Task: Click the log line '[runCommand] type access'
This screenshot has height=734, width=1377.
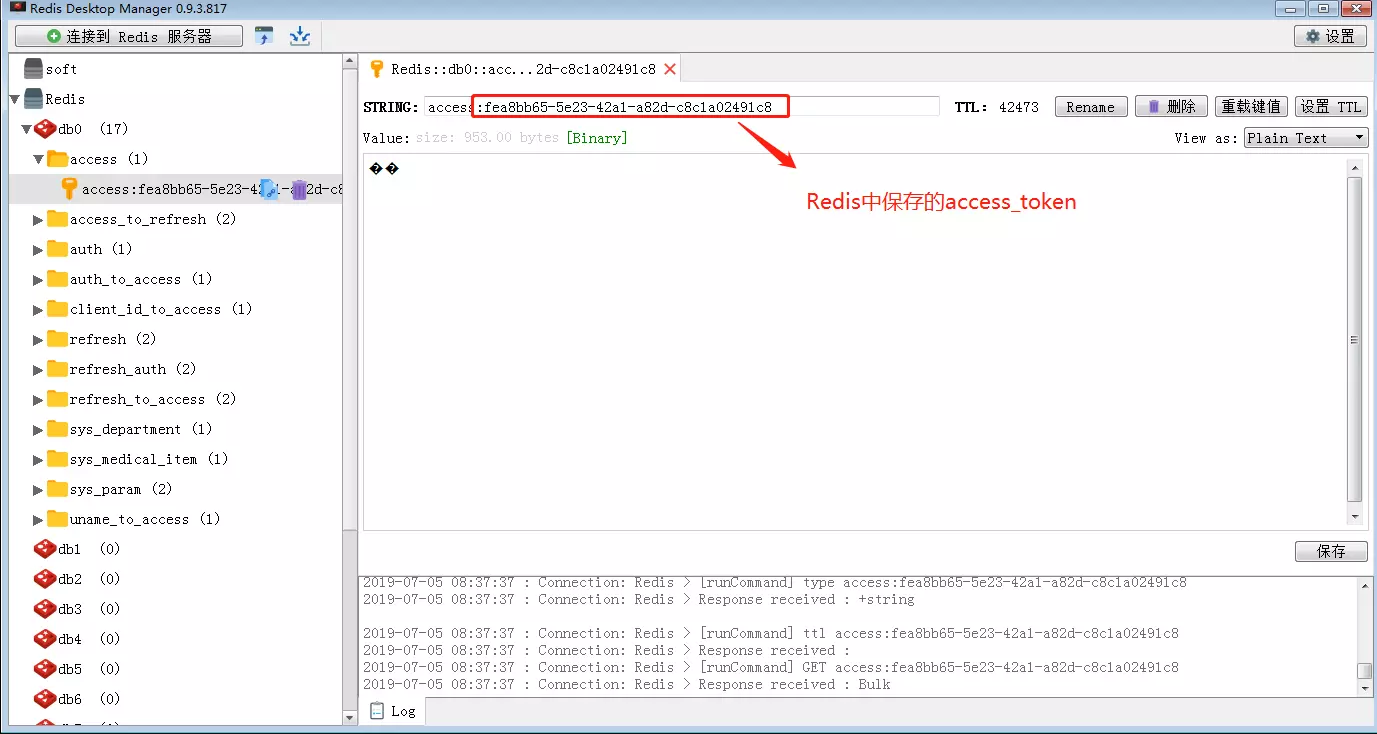Action: [x=775, y=582]
